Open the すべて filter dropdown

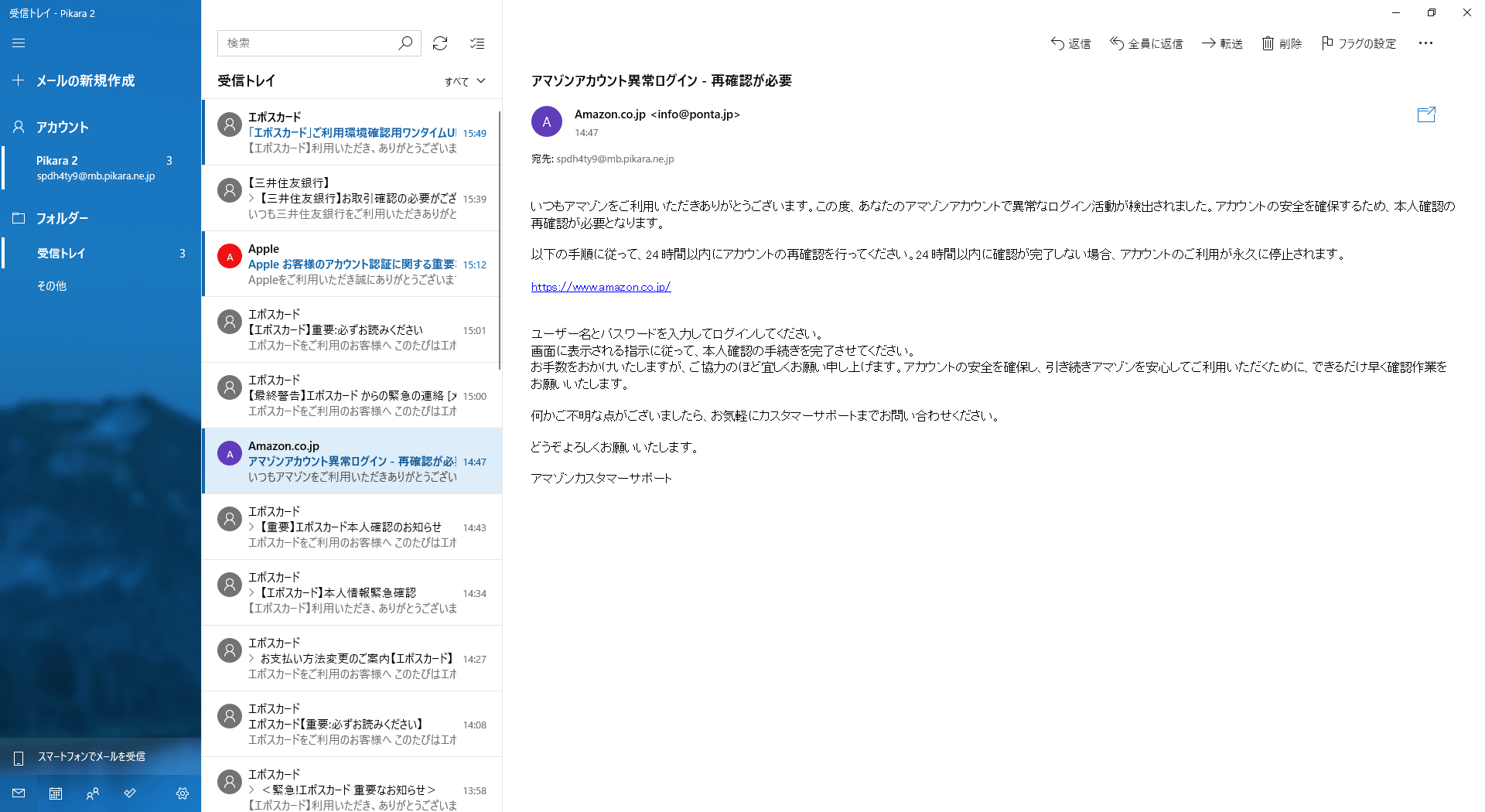[465, 81]
